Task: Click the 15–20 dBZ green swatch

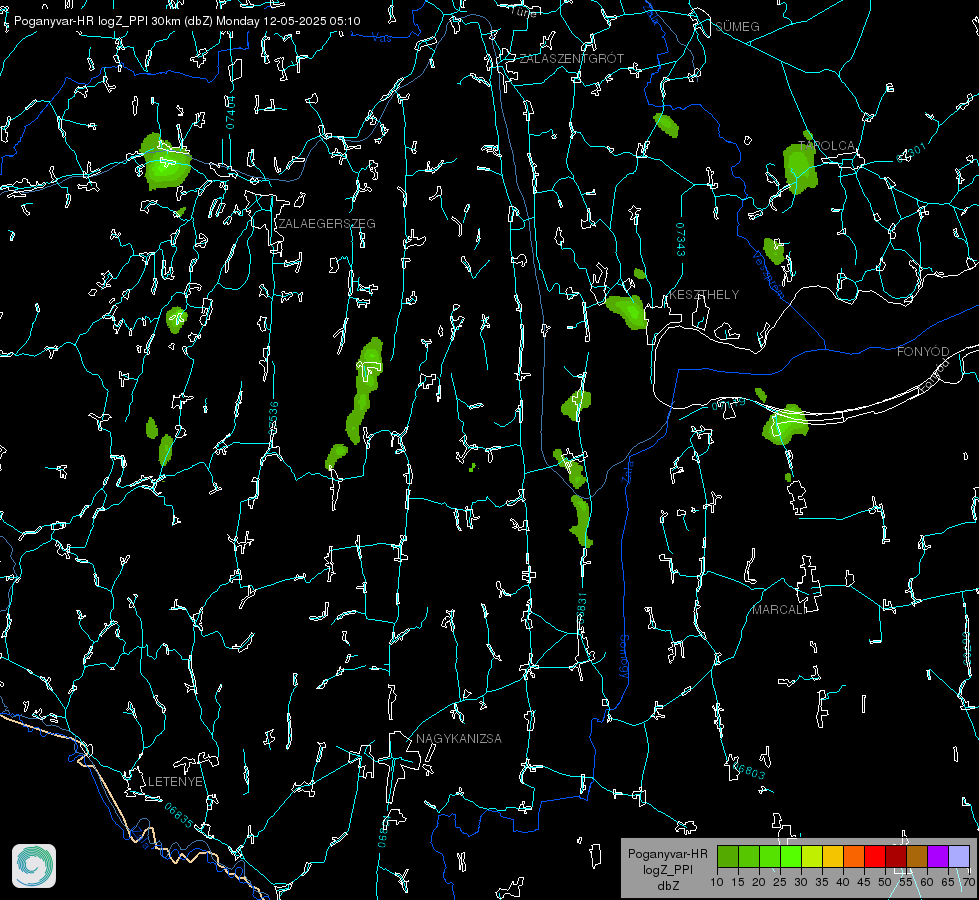Action: 749,856
